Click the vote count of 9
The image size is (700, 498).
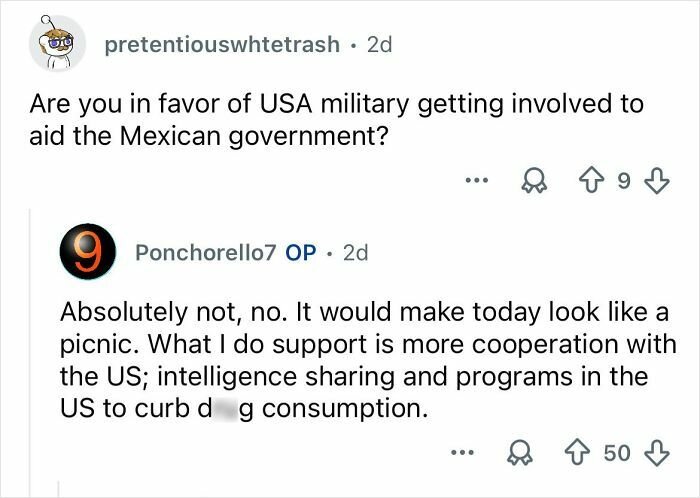(x=625, y=182)
